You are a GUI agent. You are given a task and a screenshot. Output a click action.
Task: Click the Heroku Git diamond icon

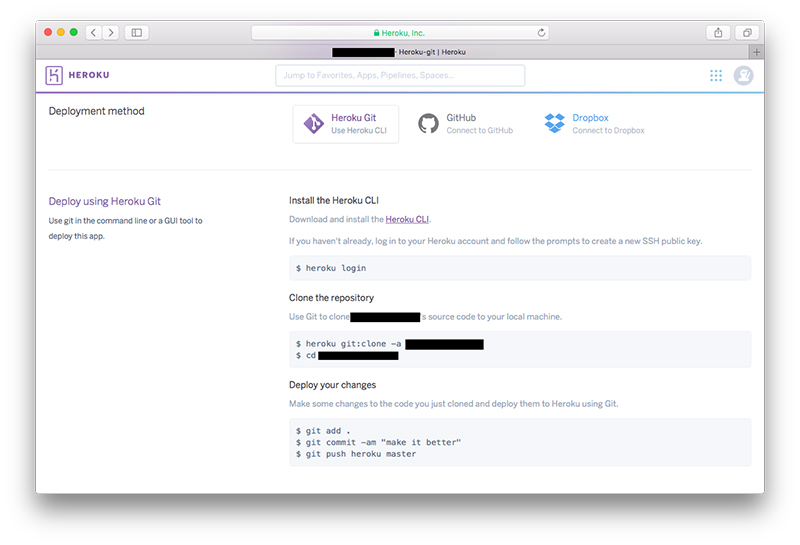pos(313,124)
